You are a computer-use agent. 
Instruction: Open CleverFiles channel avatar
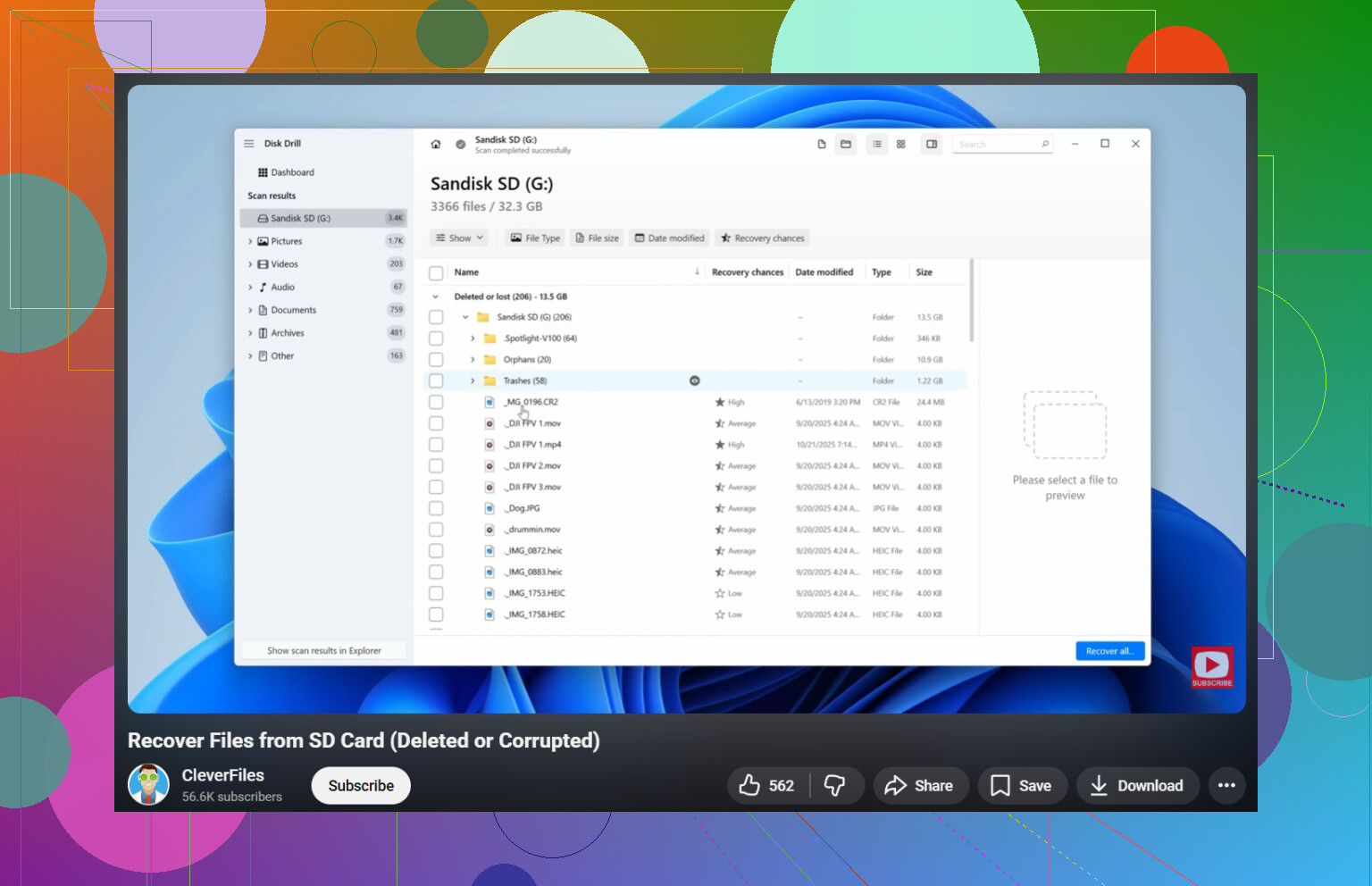(x=148, y=785)
